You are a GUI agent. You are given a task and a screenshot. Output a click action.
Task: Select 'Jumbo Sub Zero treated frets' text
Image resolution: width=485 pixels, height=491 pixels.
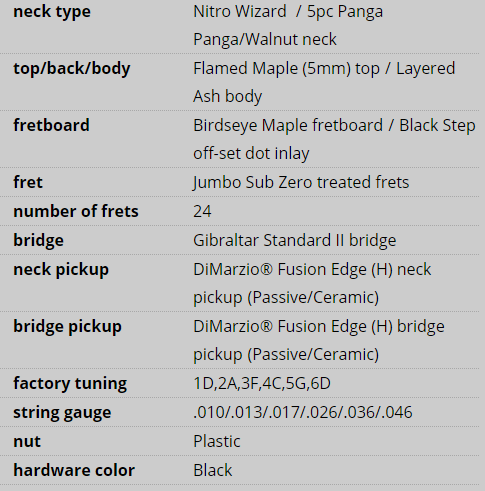301,183
